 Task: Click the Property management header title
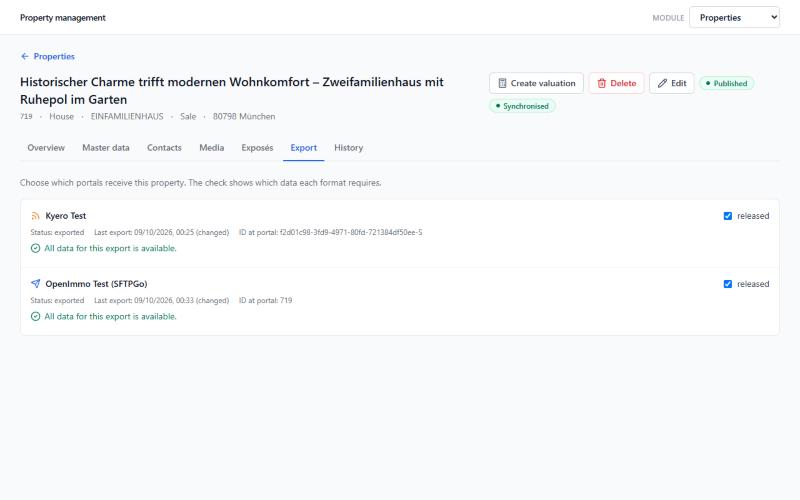[x=63, y=17]
